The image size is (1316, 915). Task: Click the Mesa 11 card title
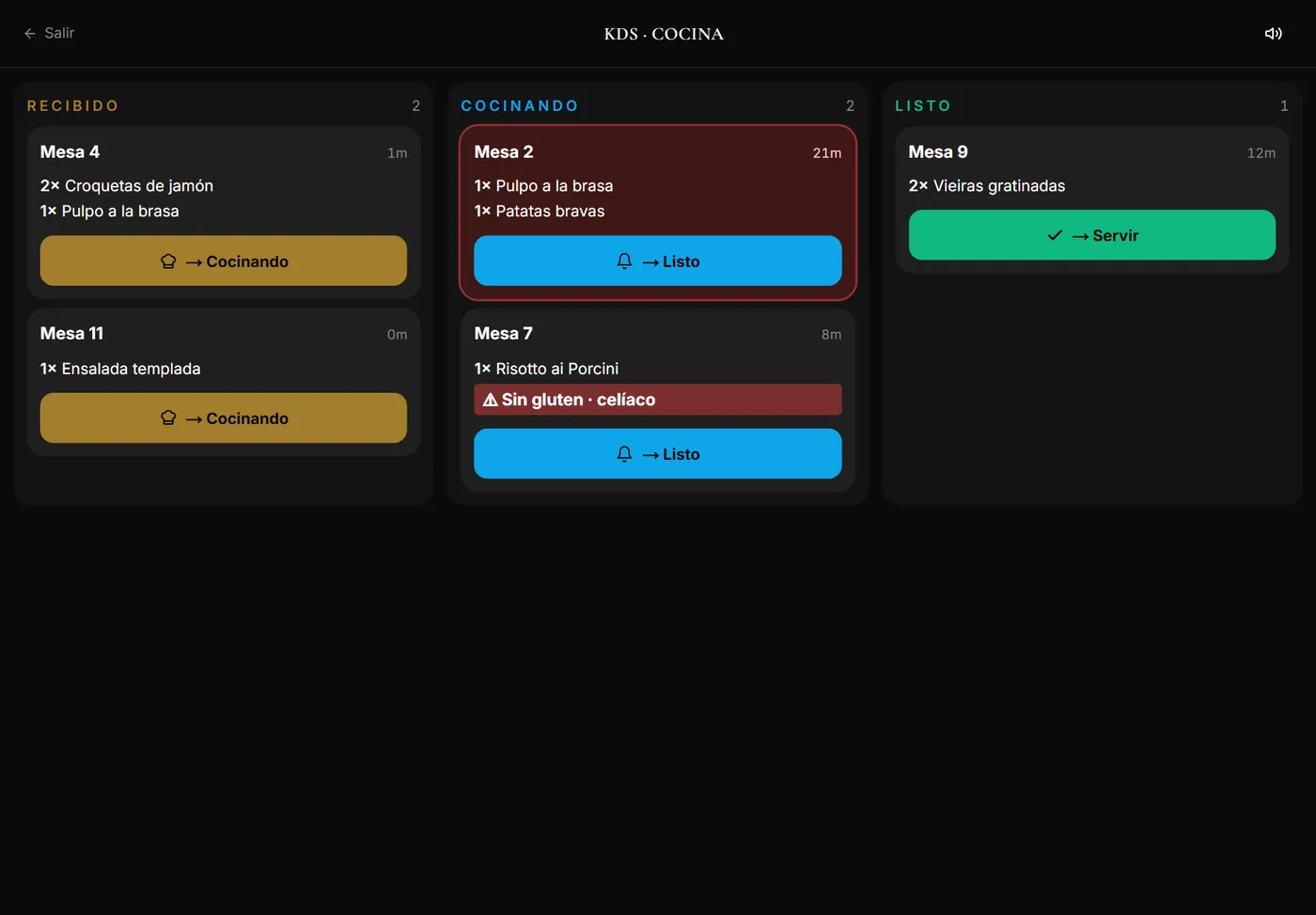[72, 333]
